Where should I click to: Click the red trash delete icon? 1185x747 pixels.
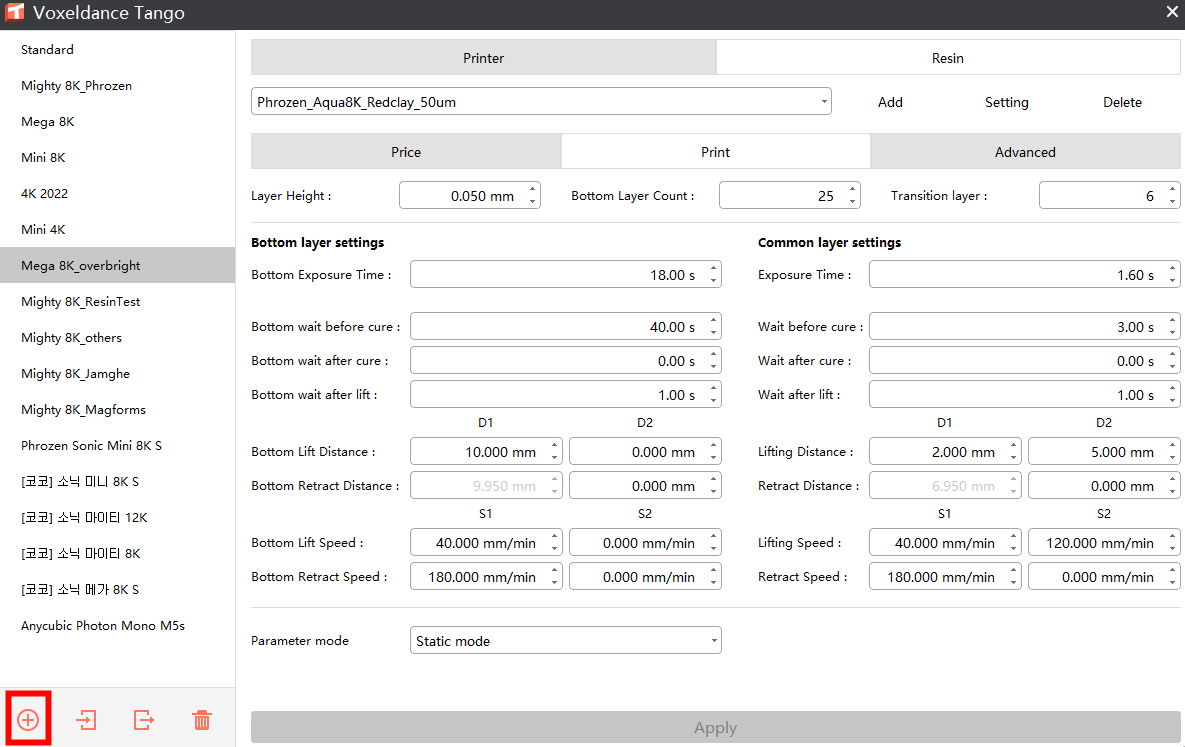point(202,719)
